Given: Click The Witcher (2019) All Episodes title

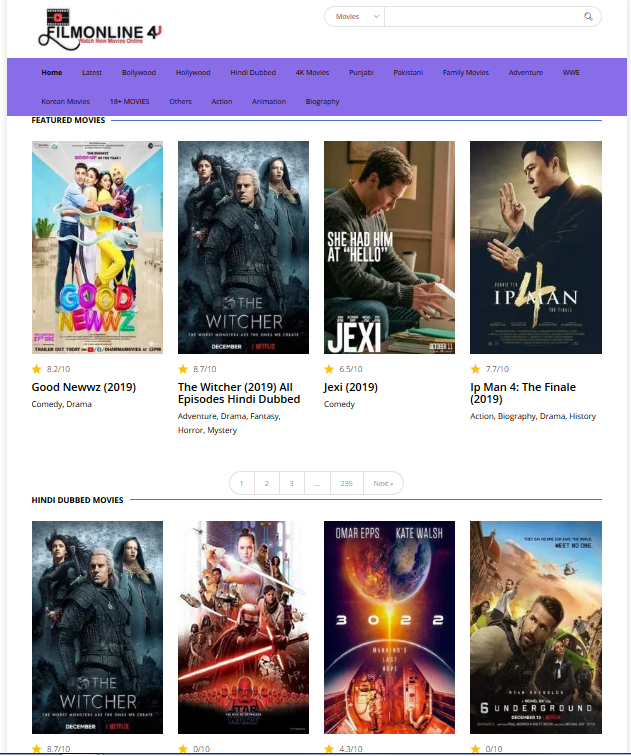Looking at the screenshot, I should (239, 393).
